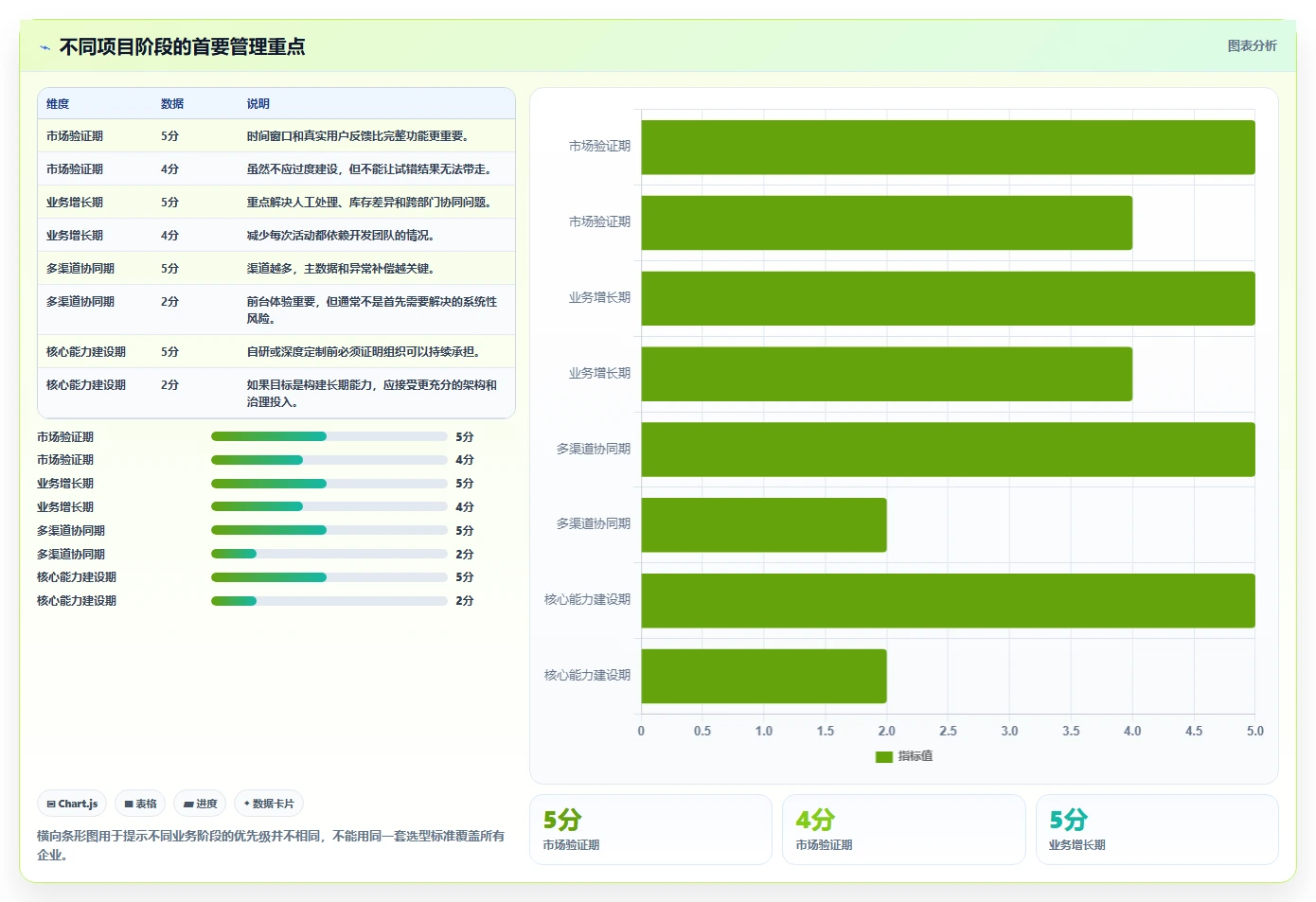The image size is (1316, 902).
Task: Click the 多渠道协同期 progress bar showing 5分
Action: 329,530
